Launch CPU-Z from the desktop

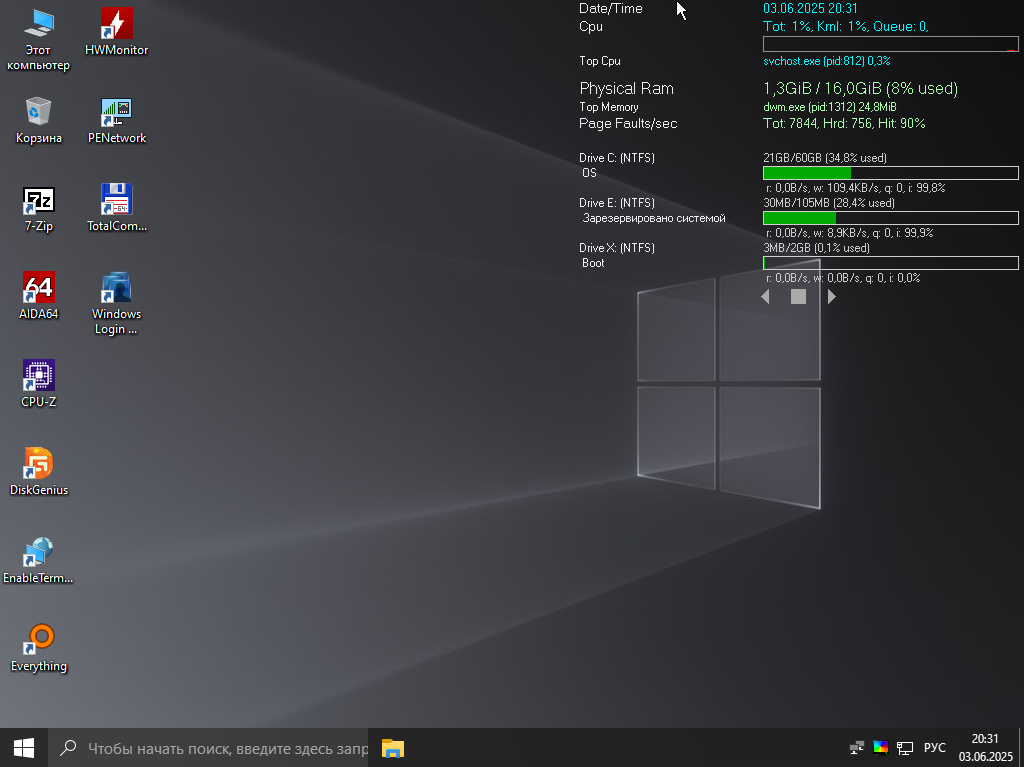(x=39, y=376)
